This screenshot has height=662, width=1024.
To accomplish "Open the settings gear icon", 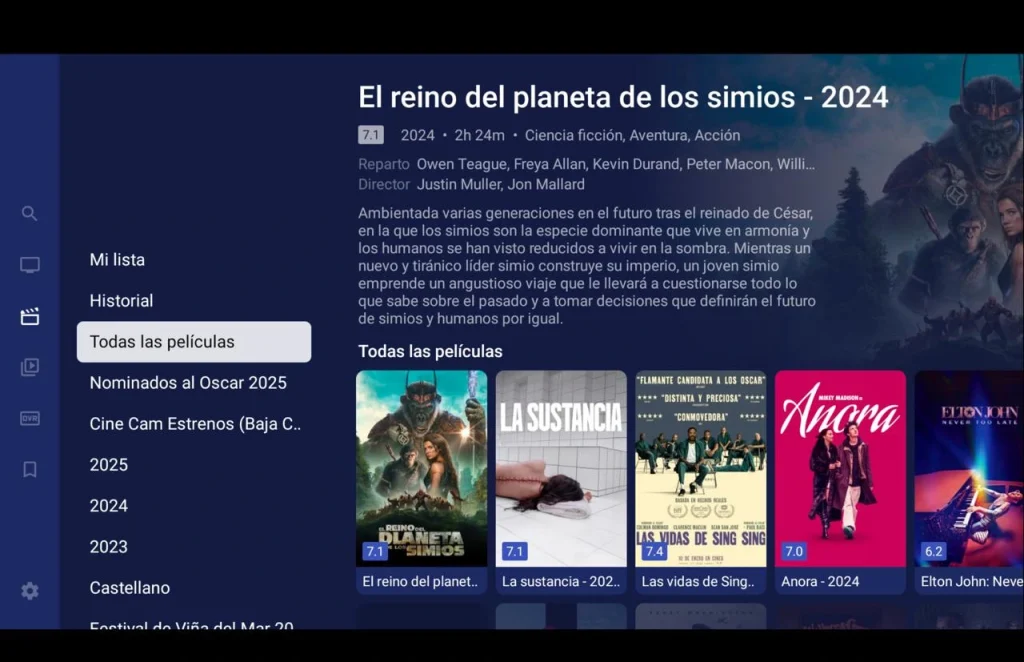I will point(29,591).
